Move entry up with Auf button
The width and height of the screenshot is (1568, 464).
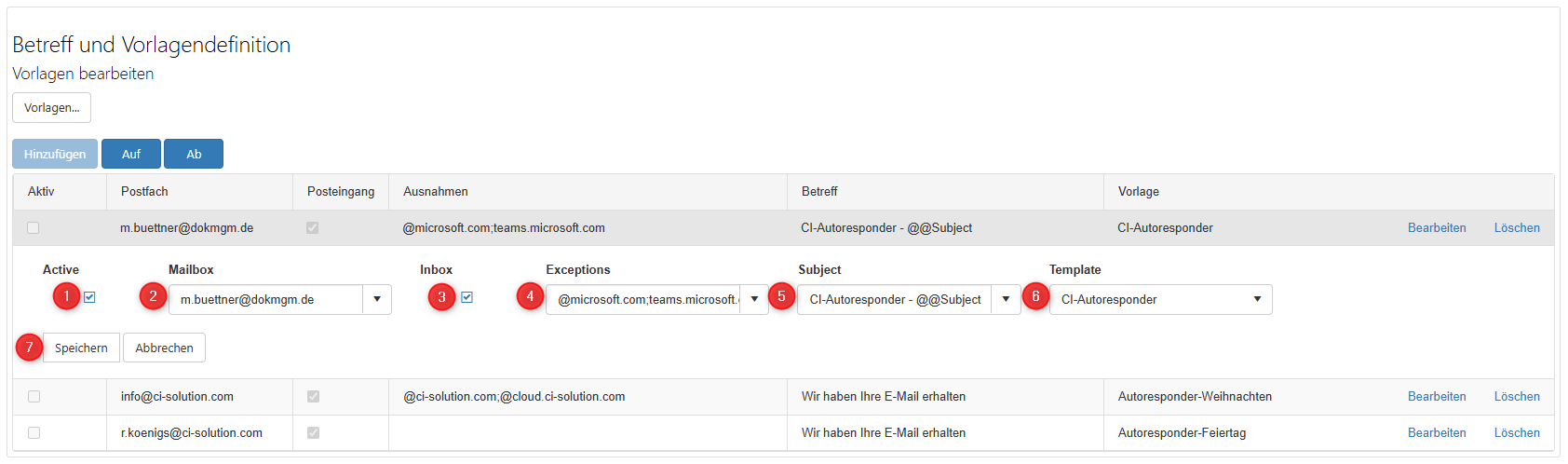(131, 155)
